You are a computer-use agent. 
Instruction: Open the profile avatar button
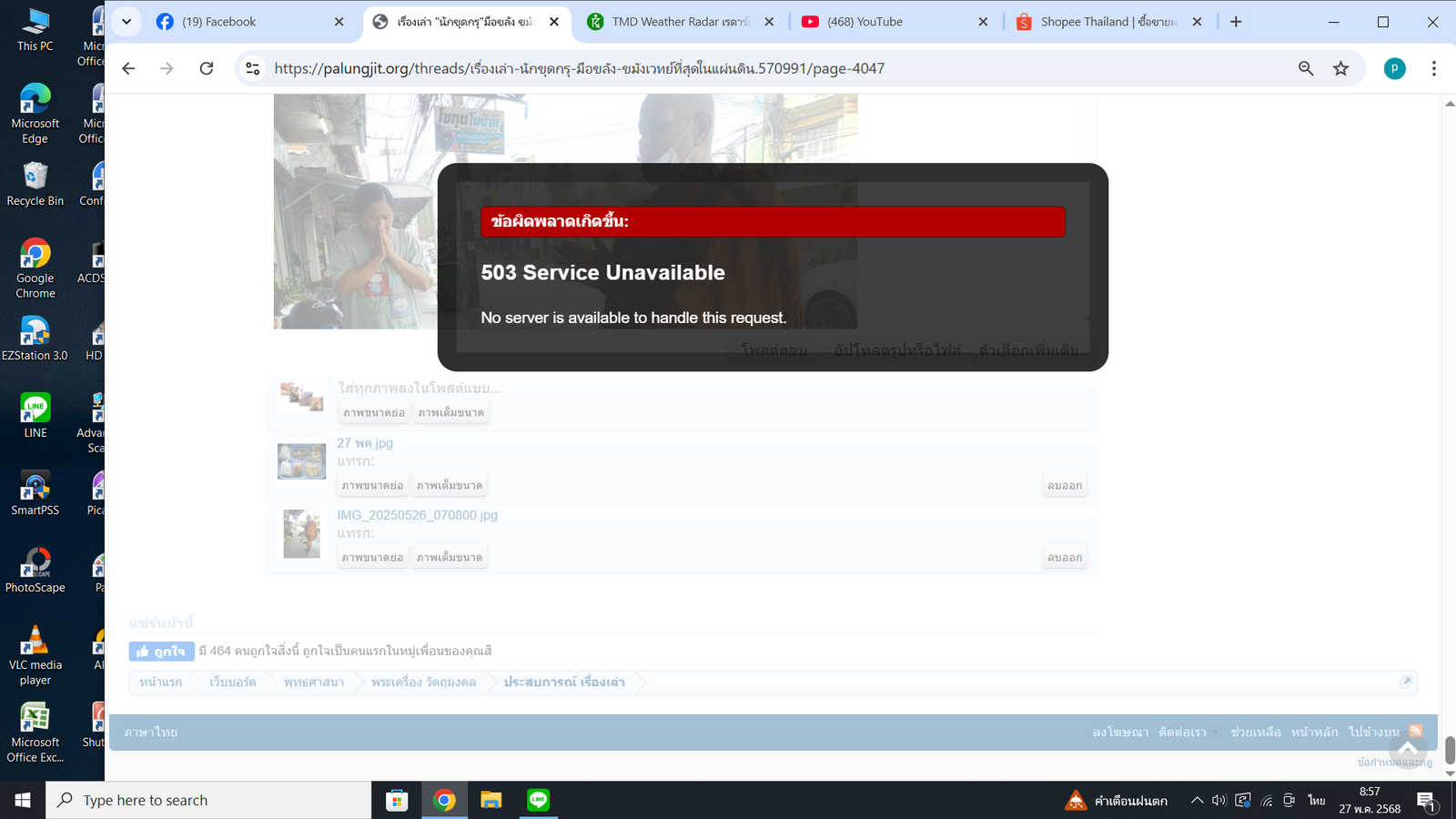pyautogui.click(x=1394, y=68)
